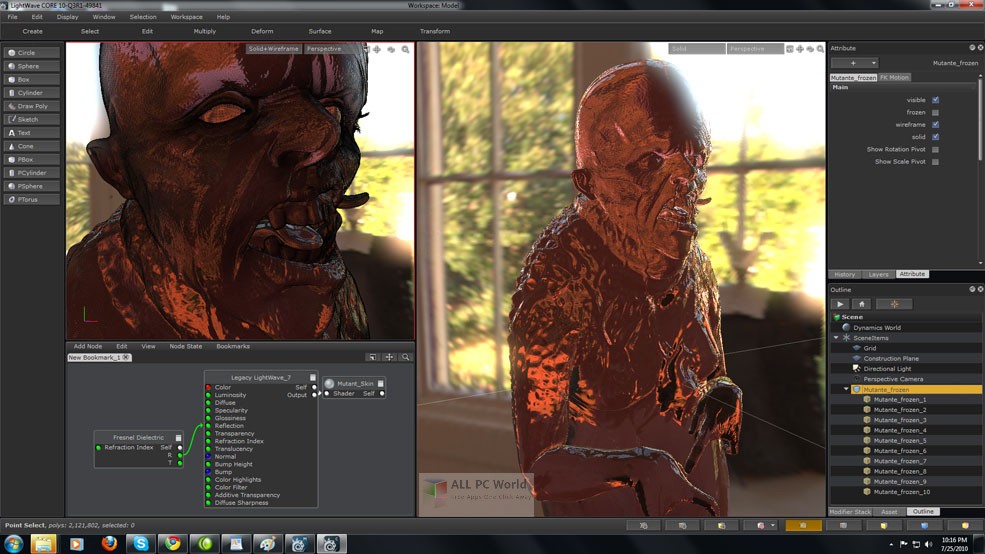
Task: Click the Outline panel play arrow button
Action: click(840, 304)
